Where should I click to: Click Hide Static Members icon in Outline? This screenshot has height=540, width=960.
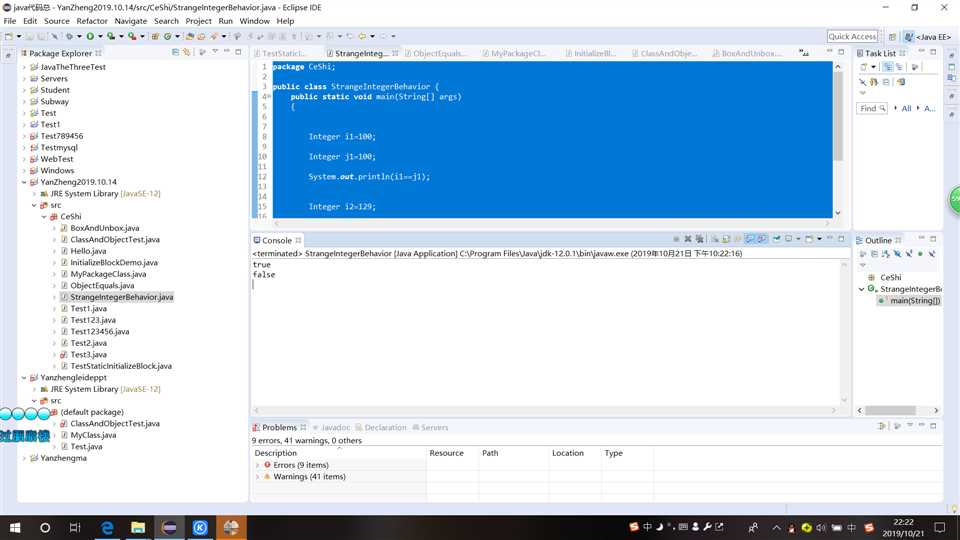[909, 253]
